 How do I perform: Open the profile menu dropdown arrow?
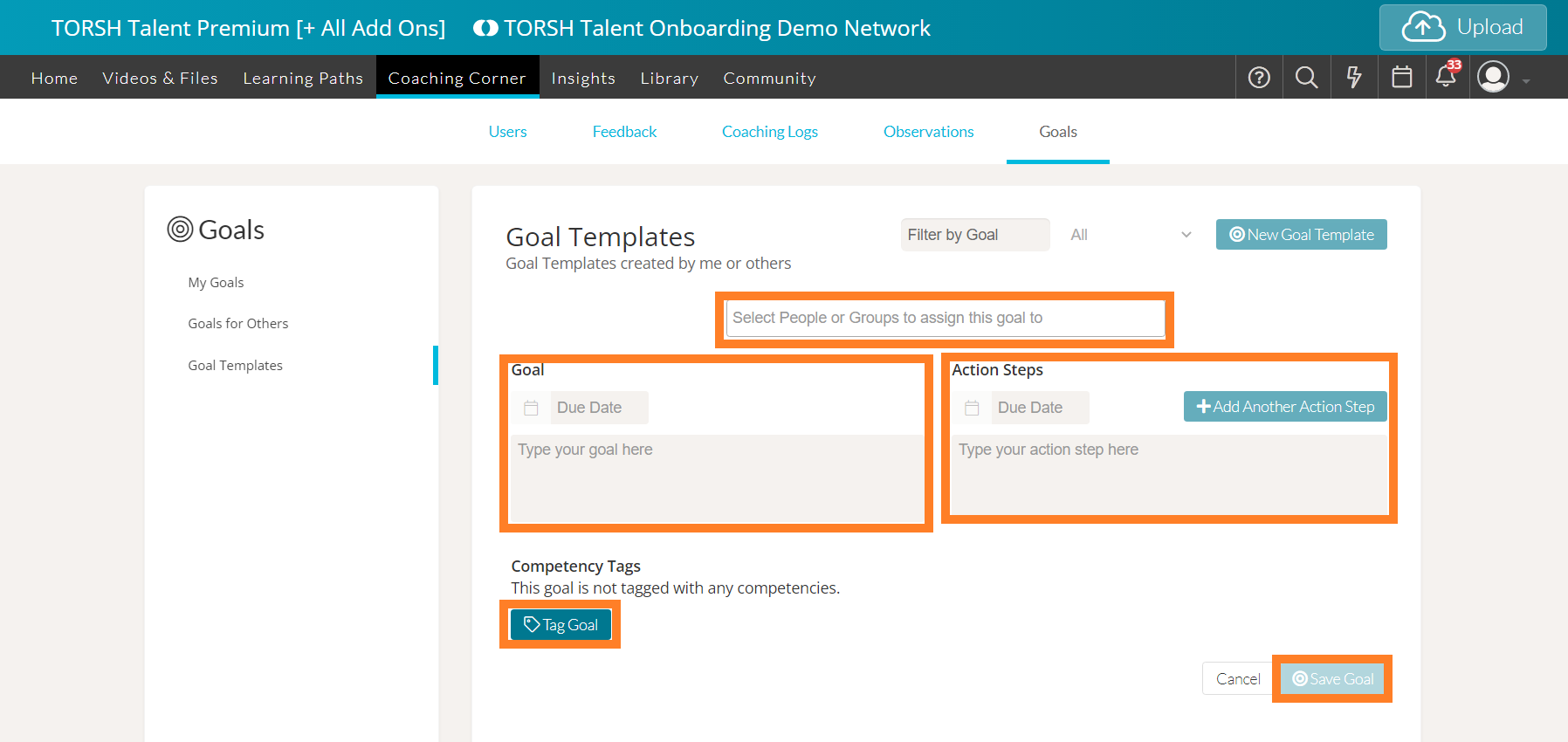1526,81
